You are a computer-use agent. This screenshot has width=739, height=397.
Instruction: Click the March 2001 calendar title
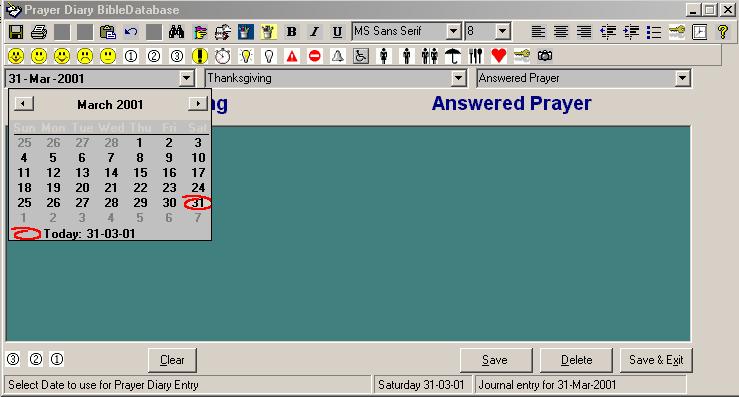coord(110,105)
